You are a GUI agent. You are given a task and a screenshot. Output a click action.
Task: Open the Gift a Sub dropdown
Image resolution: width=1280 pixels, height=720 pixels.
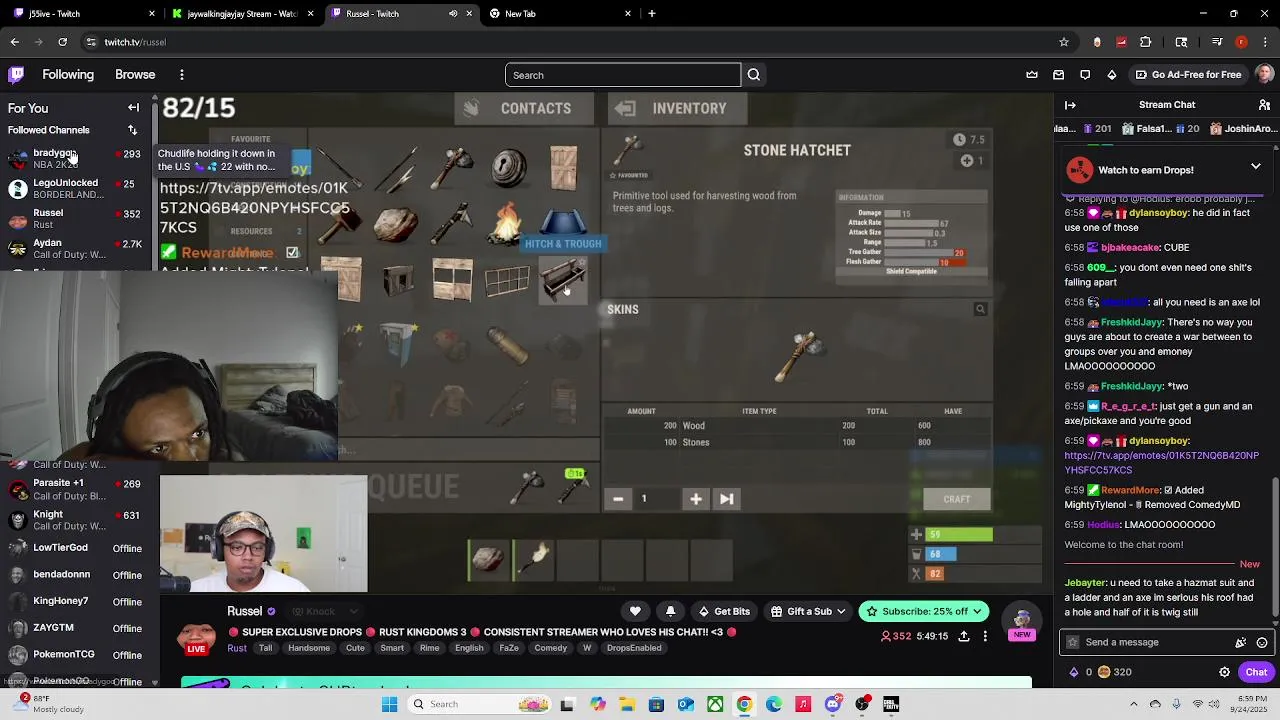pyautogui.click(x=808, y=611)
